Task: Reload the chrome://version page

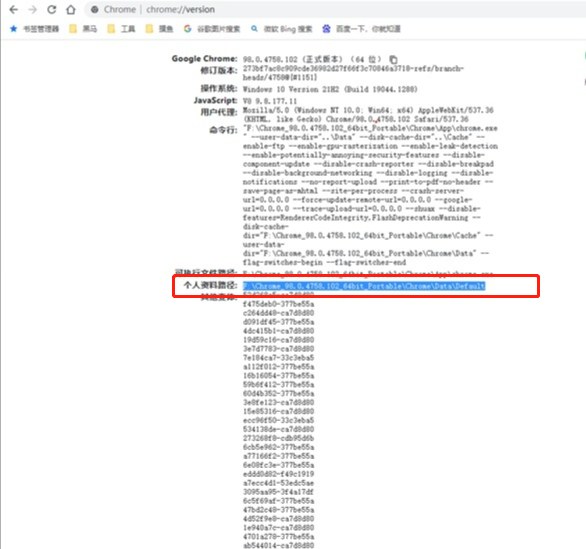Action: 52,9
